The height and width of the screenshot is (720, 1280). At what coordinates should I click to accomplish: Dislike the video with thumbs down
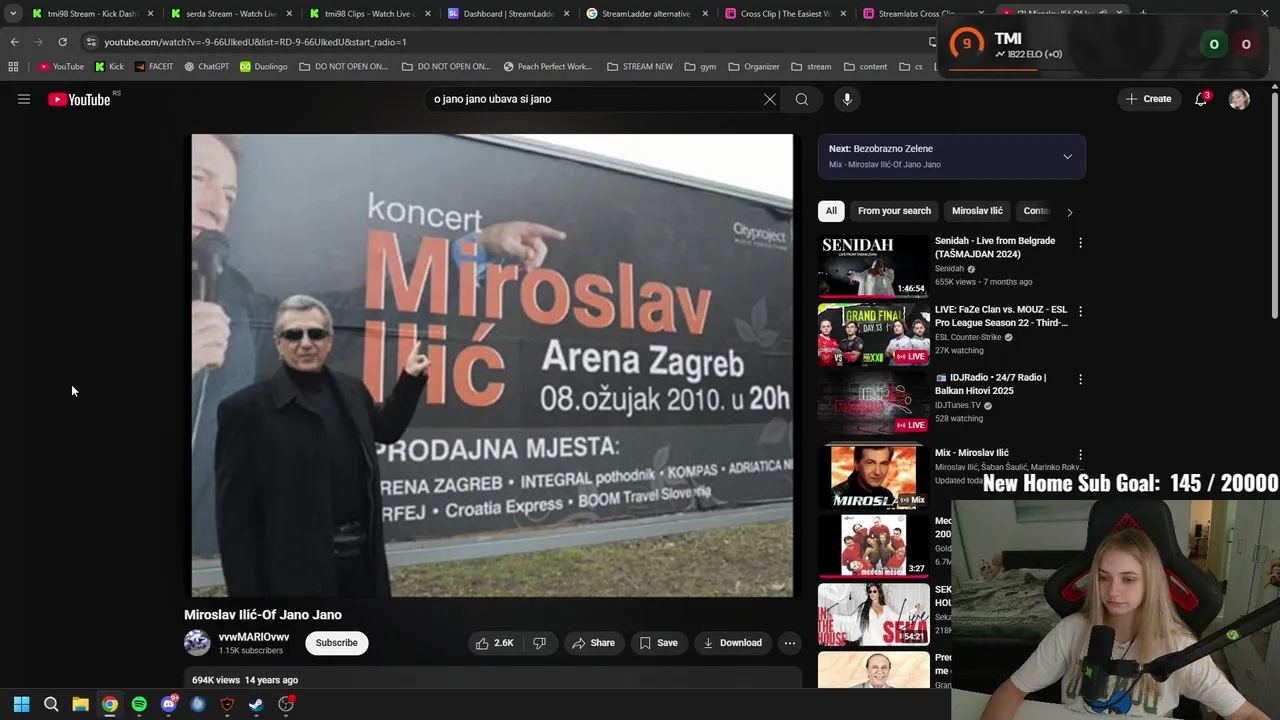click(x=539, y=643)
